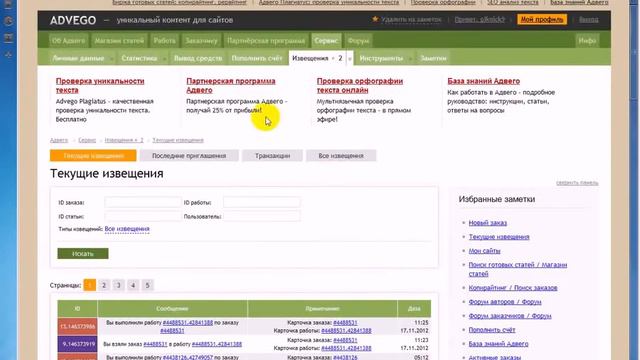Click the 'Адвего' breadcrumb link
The width and height of the screenshot is (640, 360).
[x=59, y=140]
